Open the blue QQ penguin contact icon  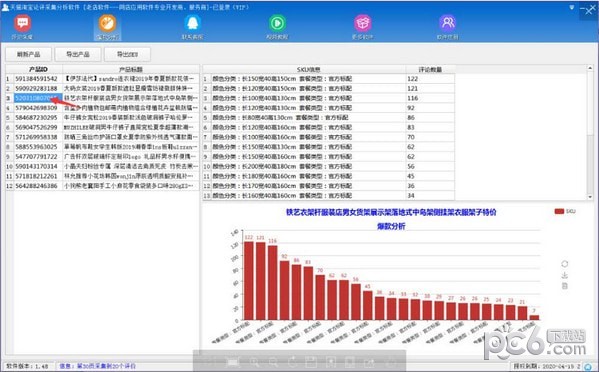[193, 23]
